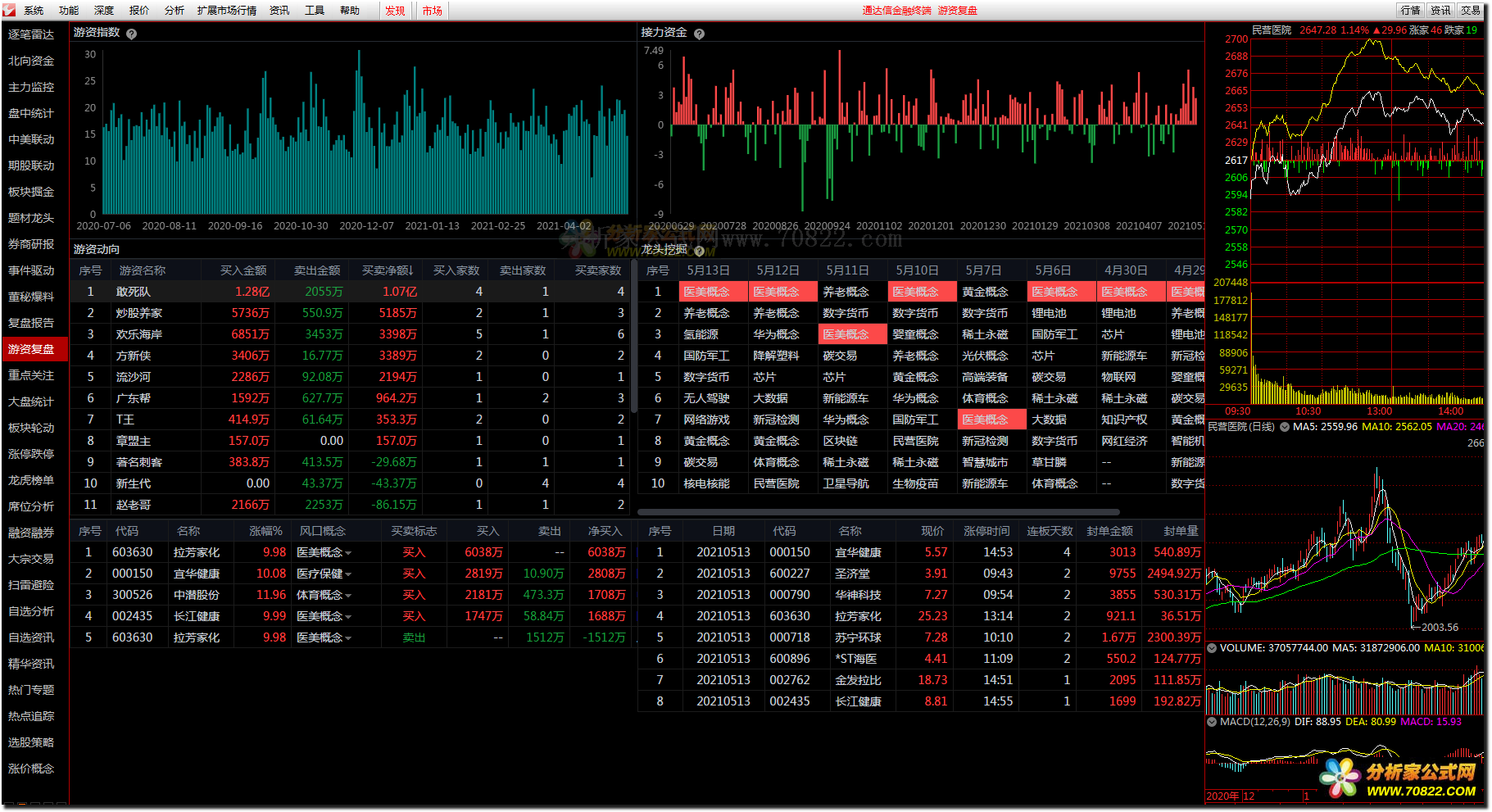Open help icon beside 游资指数

point(131,34)
